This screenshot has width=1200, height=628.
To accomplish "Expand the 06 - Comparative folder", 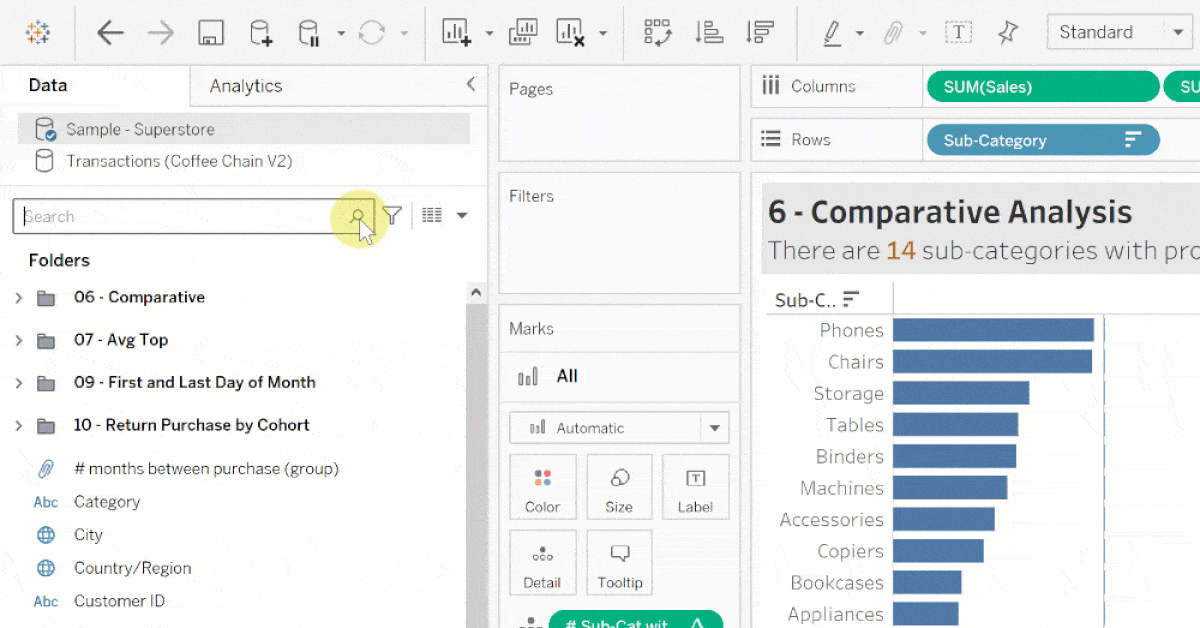I will point(18,298).
